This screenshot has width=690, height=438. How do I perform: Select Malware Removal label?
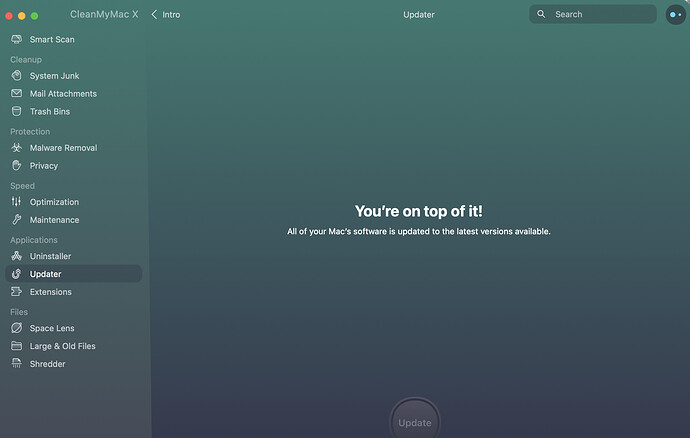pyautogui.click(x=63, y=147)
